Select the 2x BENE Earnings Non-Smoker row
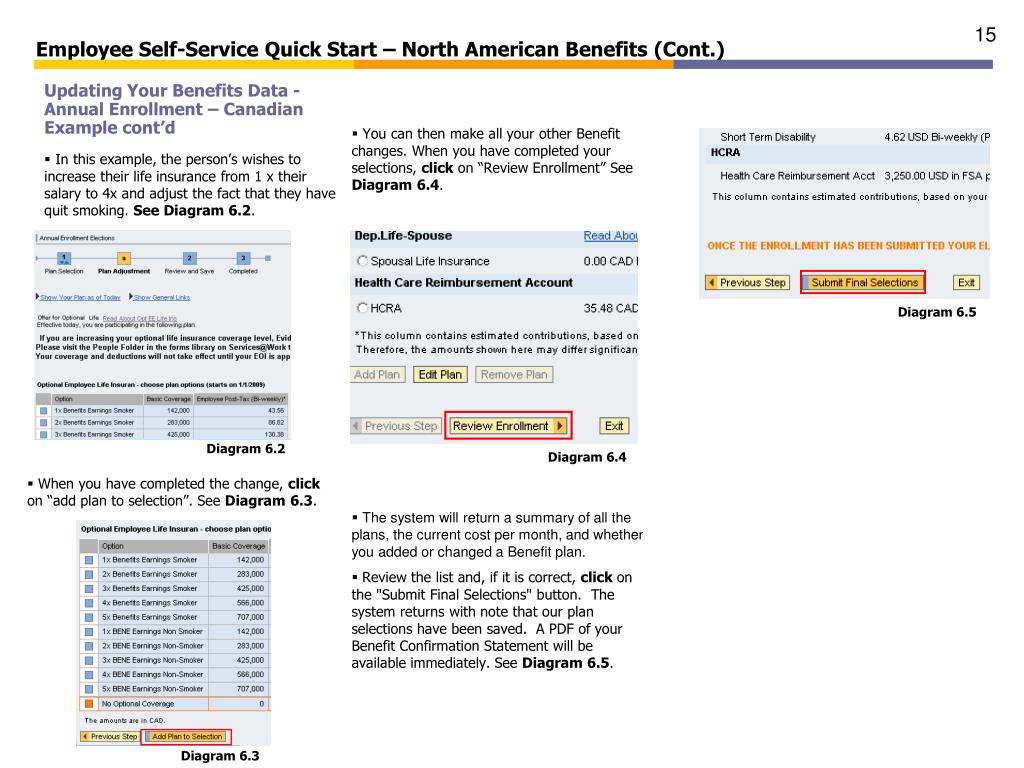 pyautogui.click(x=89, y=646)
